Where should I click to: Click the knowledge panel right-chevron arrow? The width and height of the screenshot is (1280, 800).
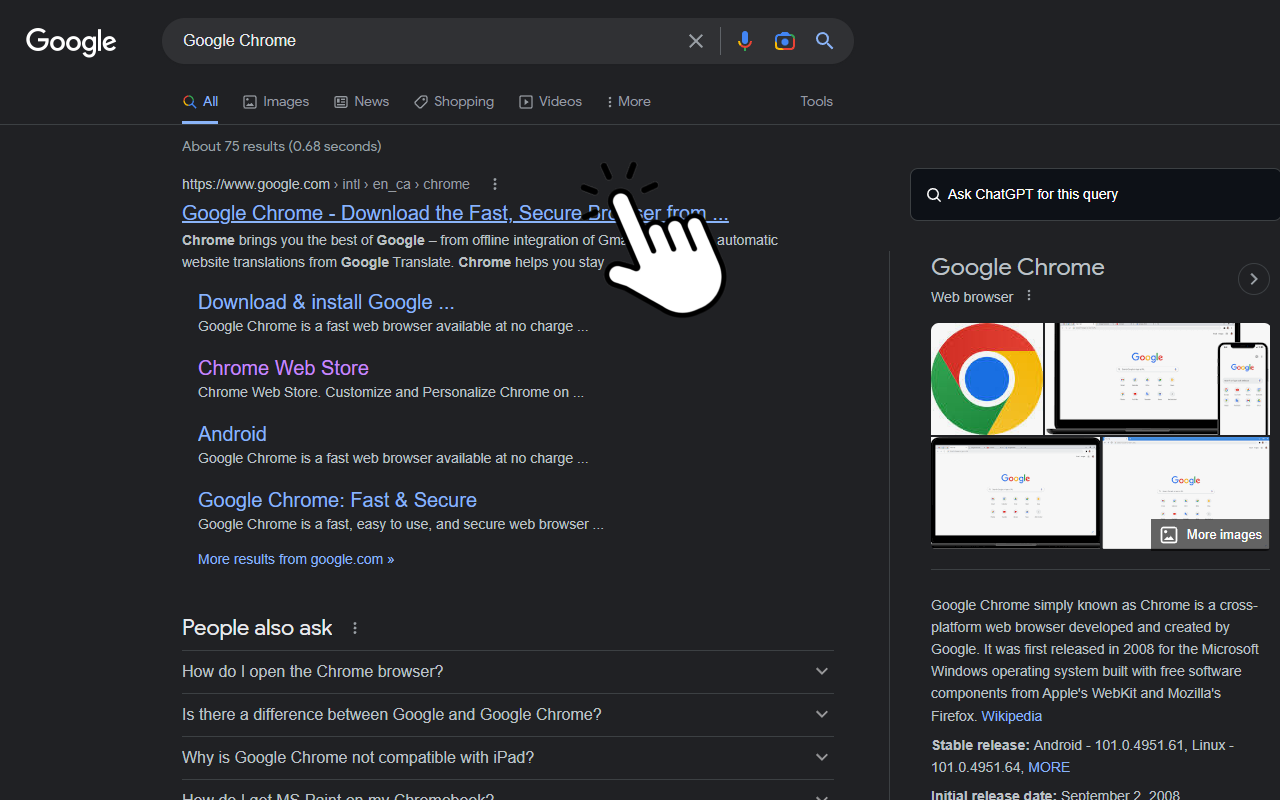(1253, 279)
